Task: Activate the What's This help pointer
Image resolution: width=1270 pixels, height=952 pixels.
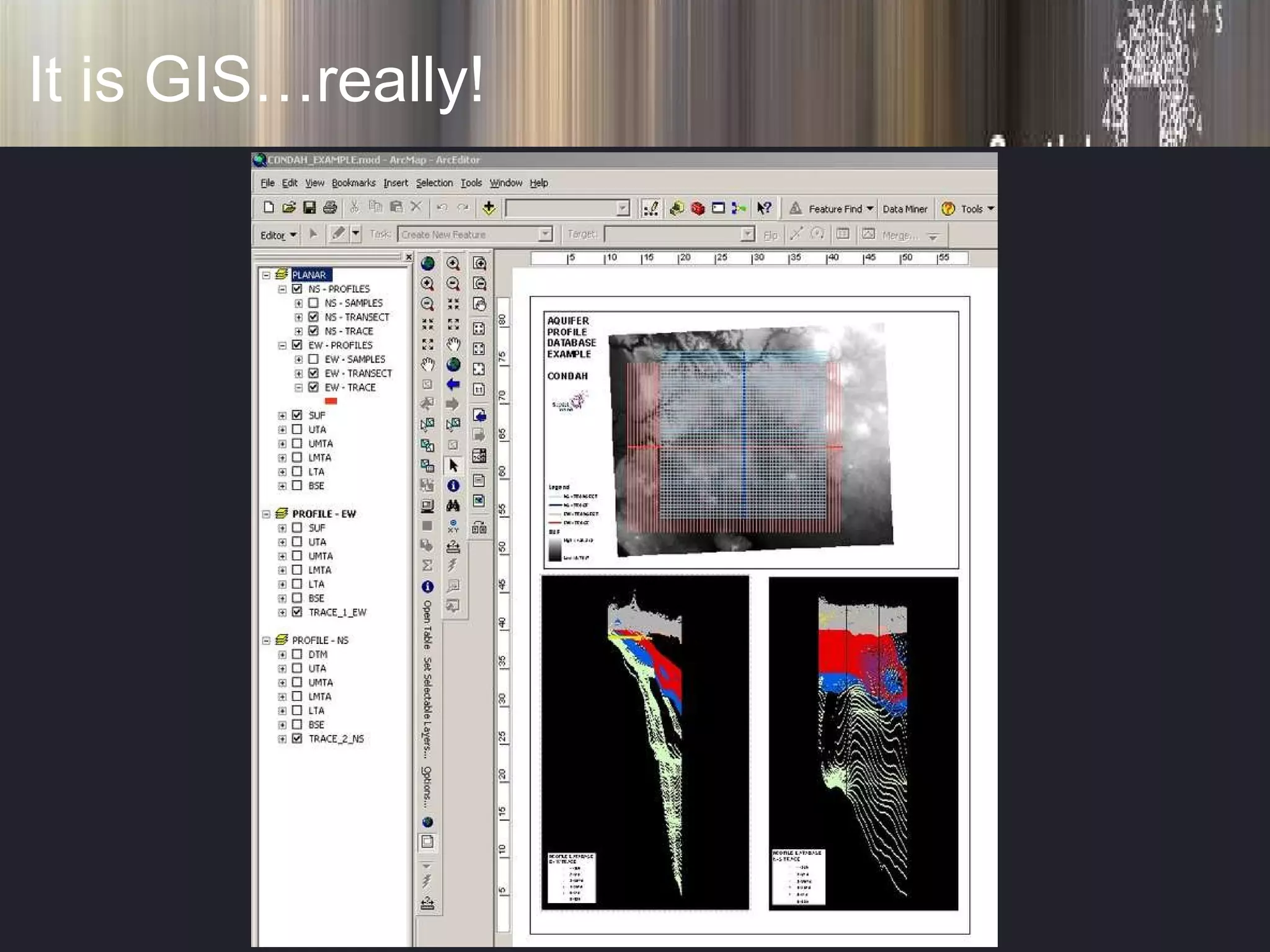Action: pyautogui.click(x=764, y=208)
